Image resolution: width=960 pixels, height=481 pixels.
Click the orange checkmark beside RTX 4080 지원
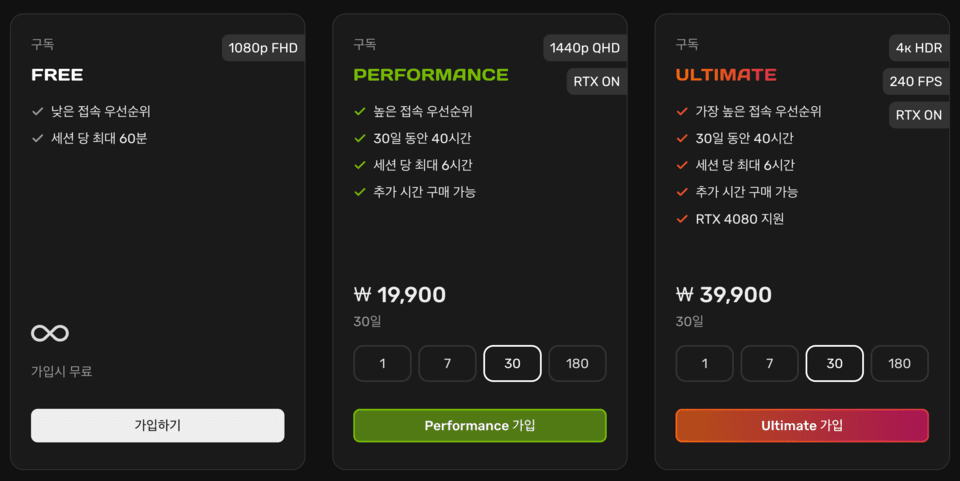(682, 218)
